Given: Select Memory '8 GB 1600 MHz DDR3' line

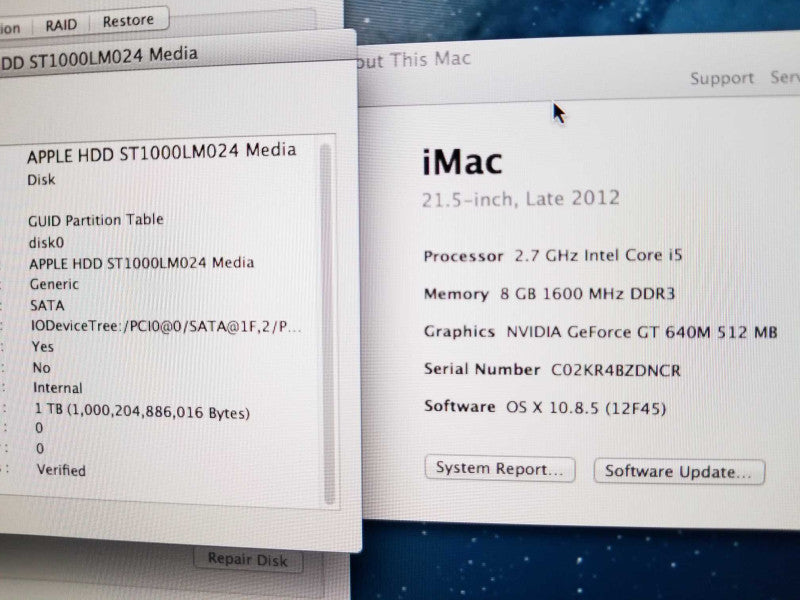Looking at the screenshot, I should coord(549,294).
